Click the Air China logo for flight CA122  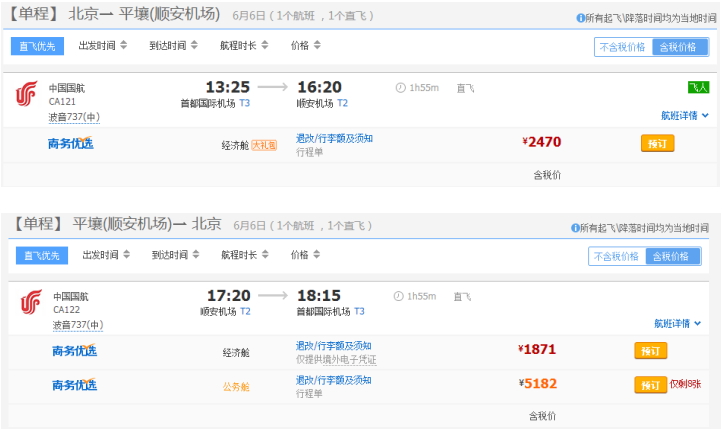point(31,303)
